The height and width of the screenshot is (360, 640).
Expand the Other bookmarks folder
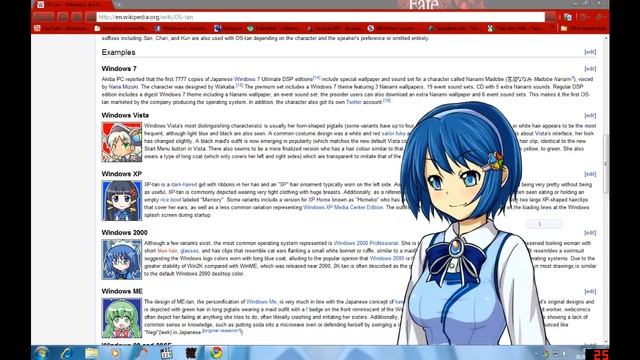[x=583, y=28]
